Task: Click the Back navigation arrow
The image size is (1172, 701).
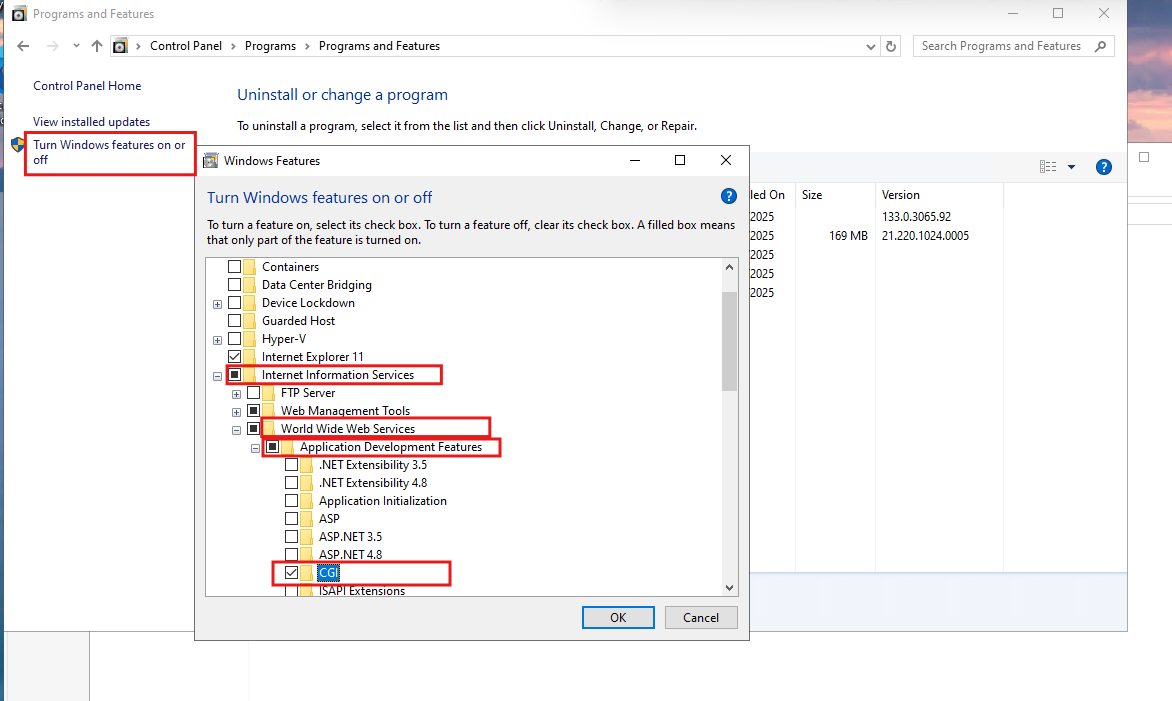Action: (23, 46)
